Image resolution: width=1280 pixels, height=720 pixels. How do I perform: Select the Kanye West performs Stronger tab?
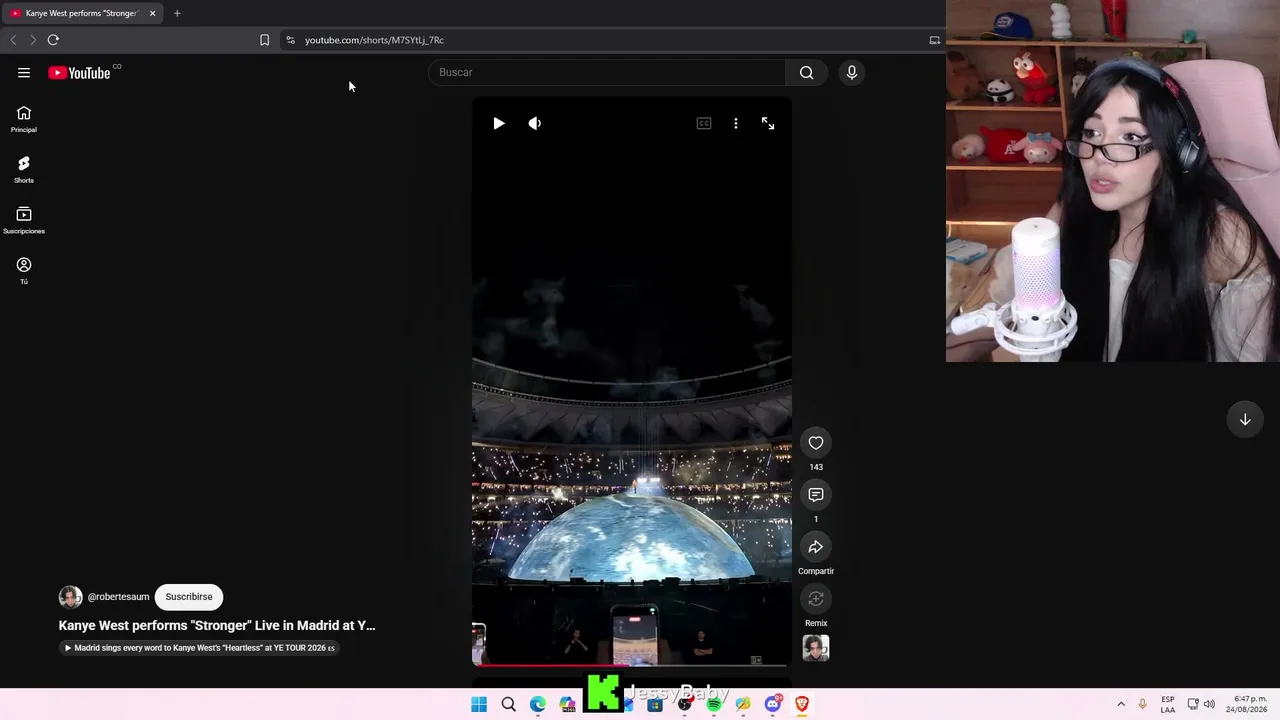click(x=80, y=13)
